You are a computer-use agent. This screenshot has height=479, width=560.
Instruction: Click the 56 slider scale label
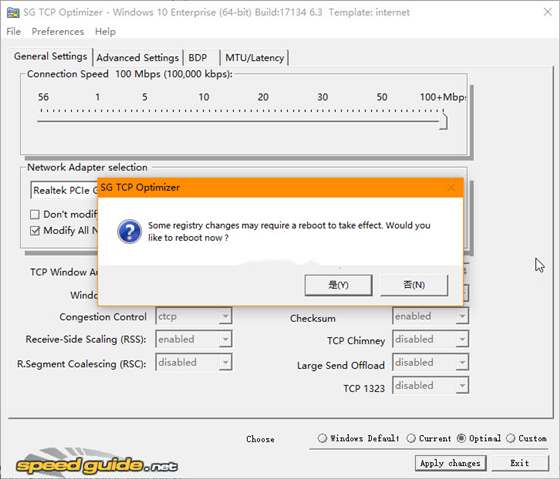click(43, 97)
